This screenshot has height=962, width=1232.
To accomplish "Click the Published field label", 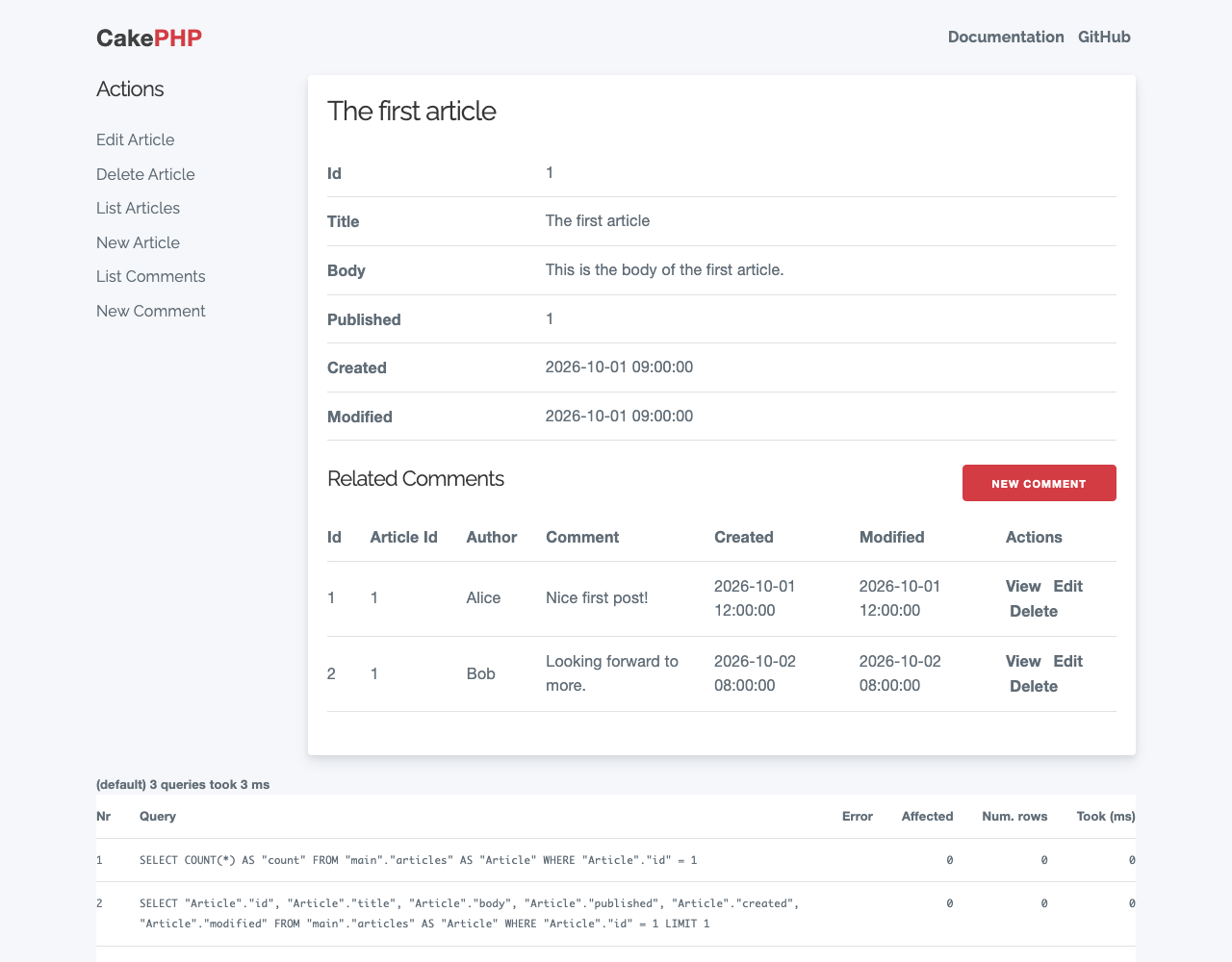I will tap(364, 319).
